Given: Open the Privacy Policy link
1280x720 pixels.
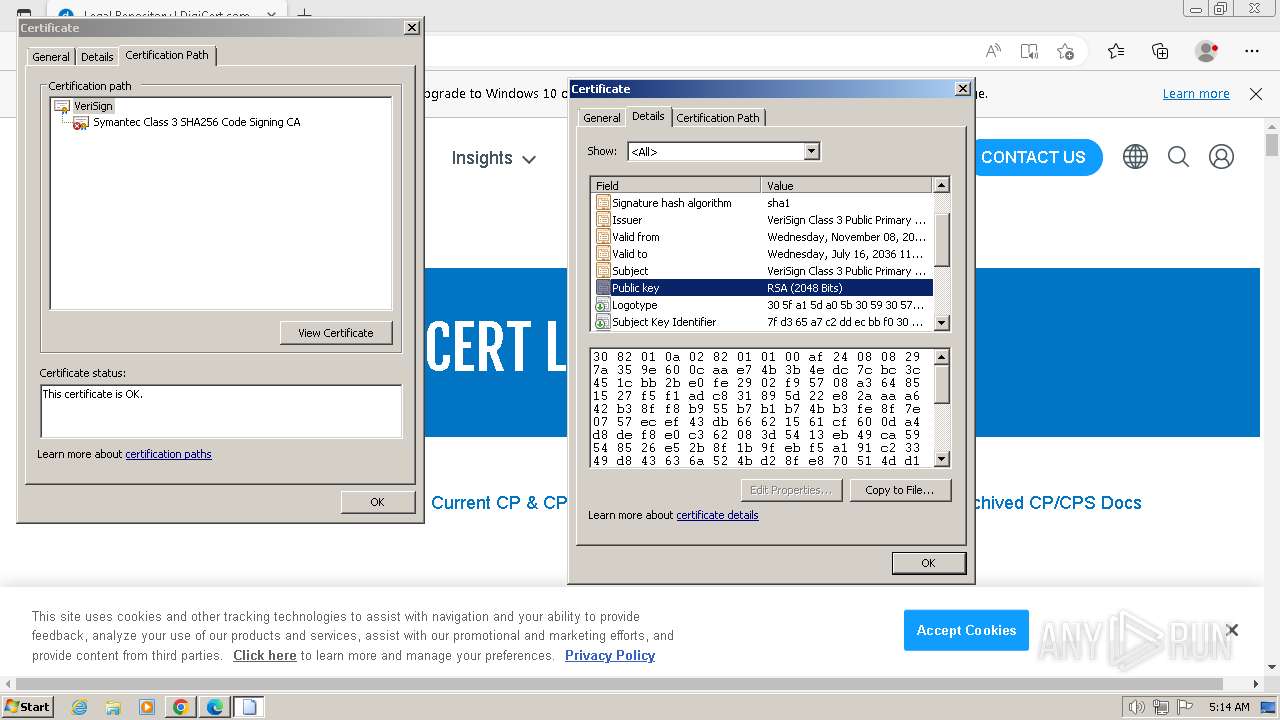Looking at the screenshot, I should tap(610, 655).
